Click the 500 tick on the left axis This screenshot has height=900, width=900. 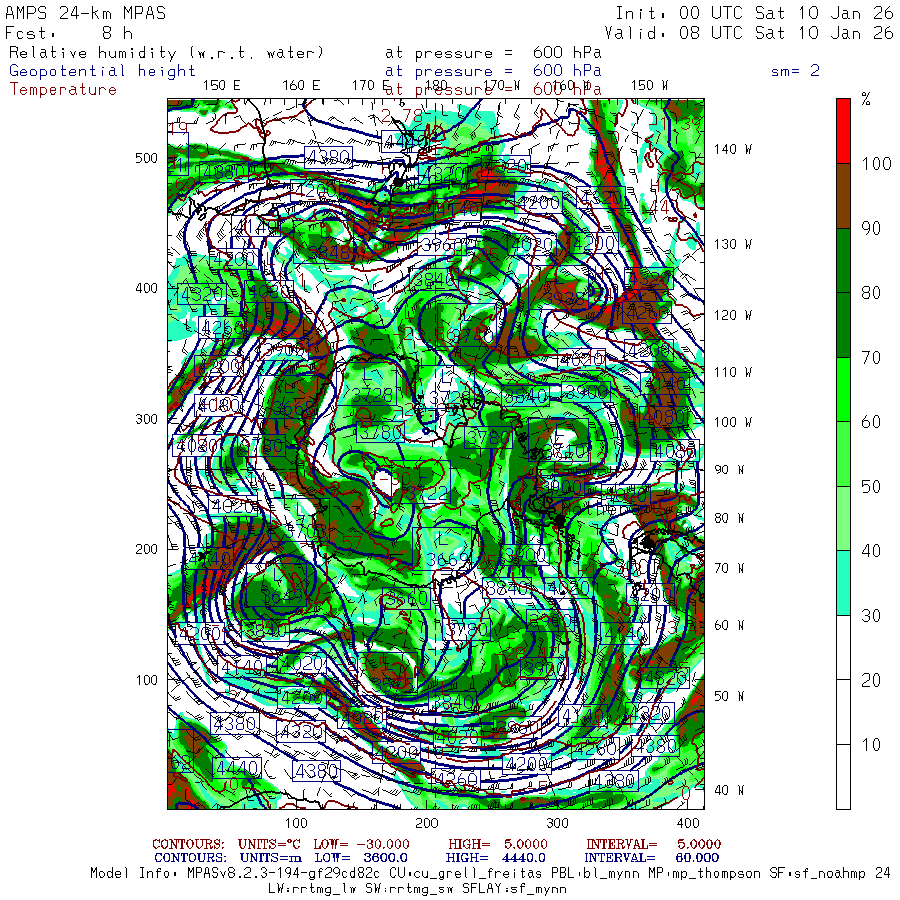click(147, 158)
